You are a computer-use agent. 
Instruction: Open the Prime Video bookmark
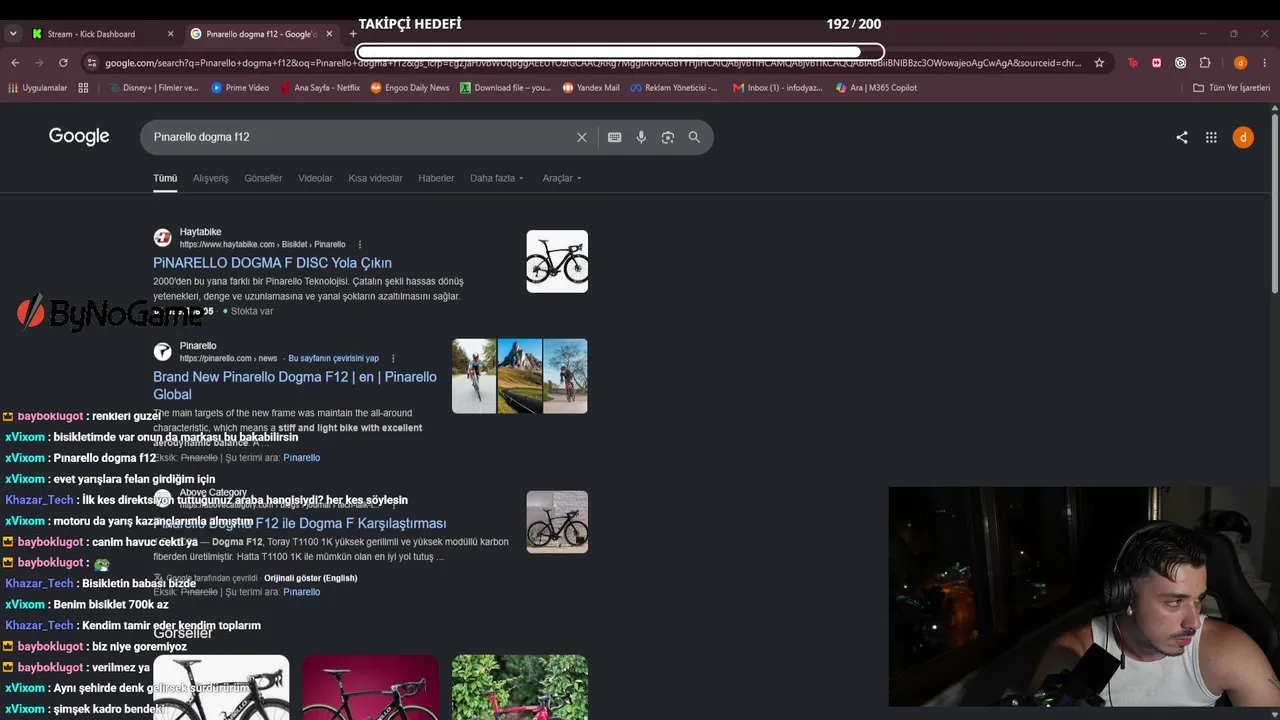tap(240, 88)
